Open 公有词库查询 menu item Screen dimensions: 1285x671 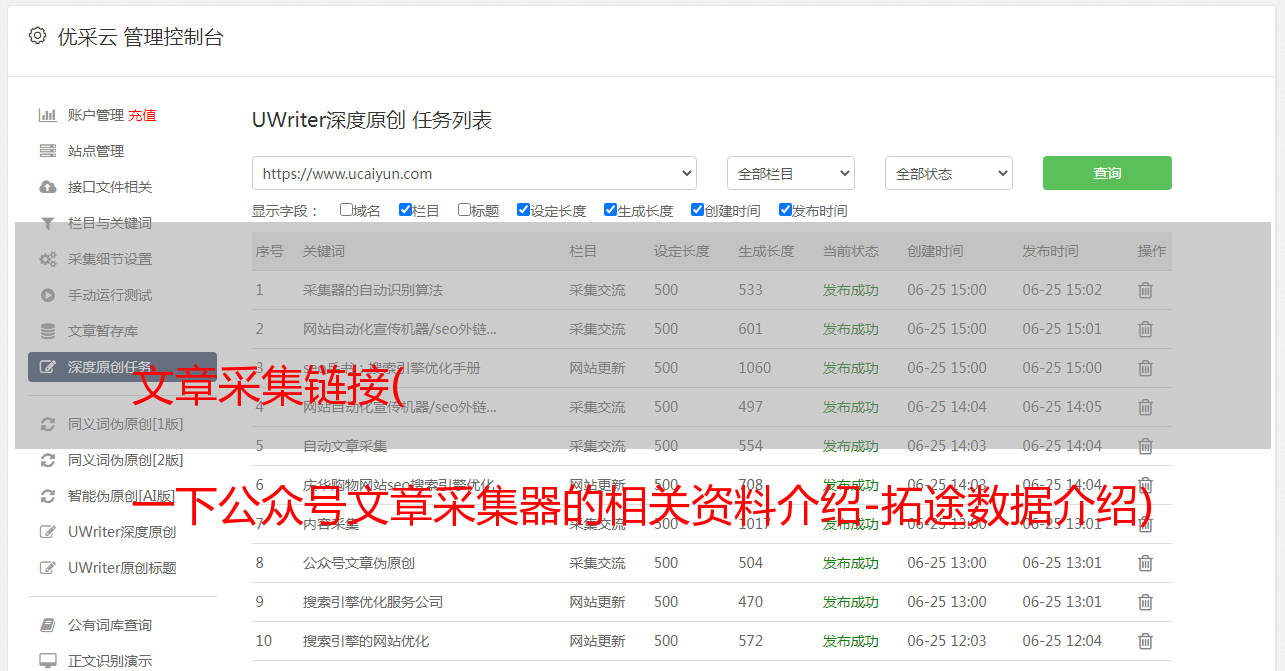(110, 625)
